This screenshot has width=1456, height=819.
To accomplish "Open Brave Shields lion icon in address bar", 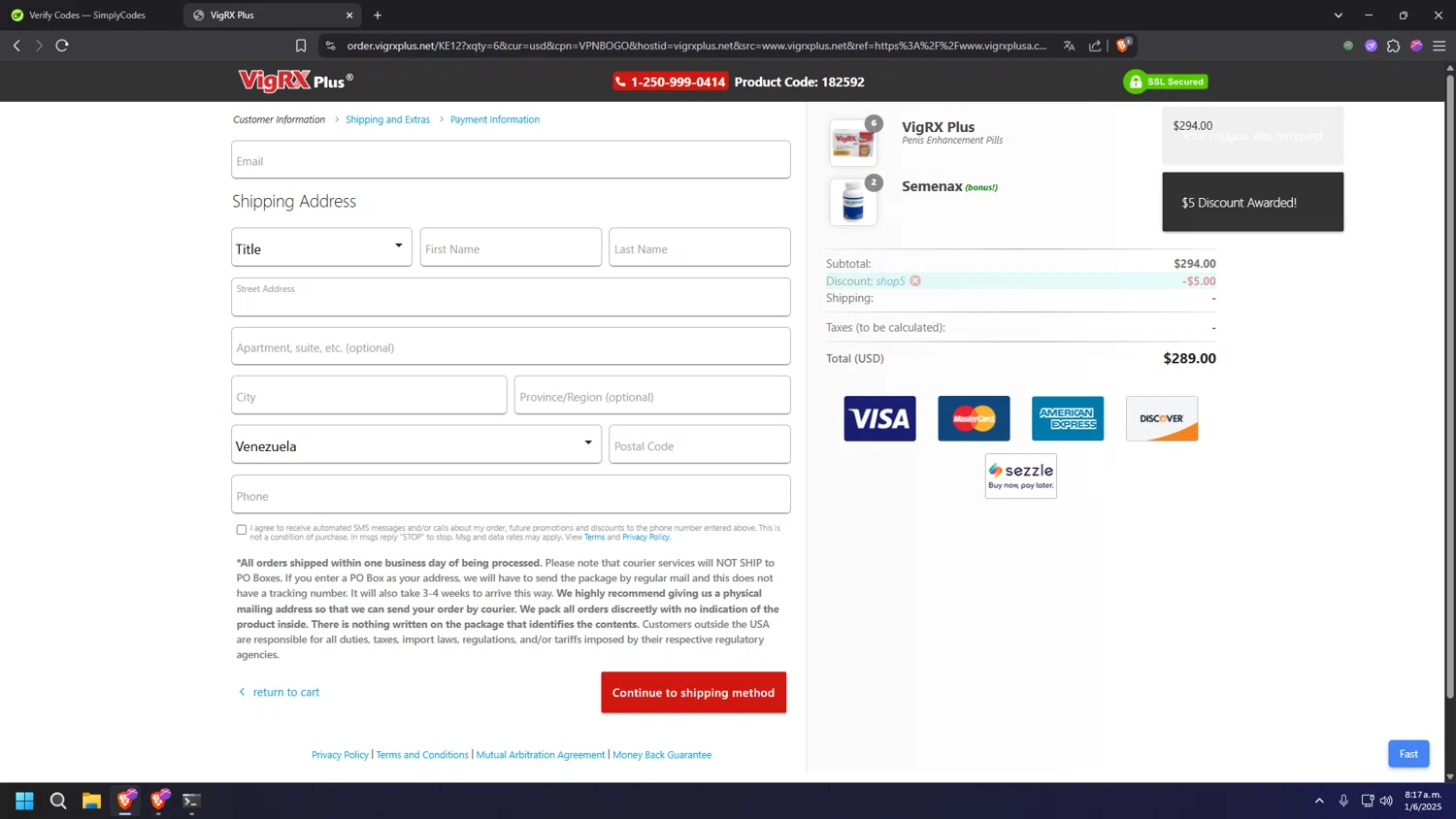I will (x=1123, y=45).
